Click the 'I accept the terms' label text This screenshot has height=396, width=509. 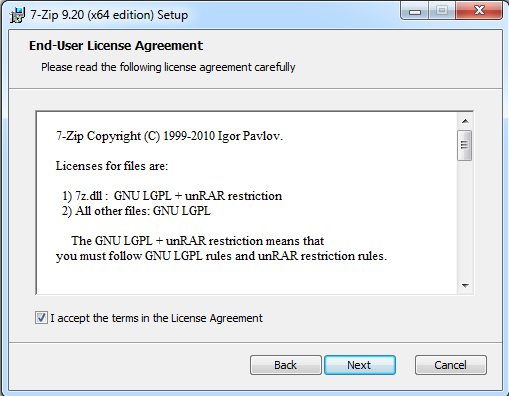pyautogui.click(x=156, y=318)
